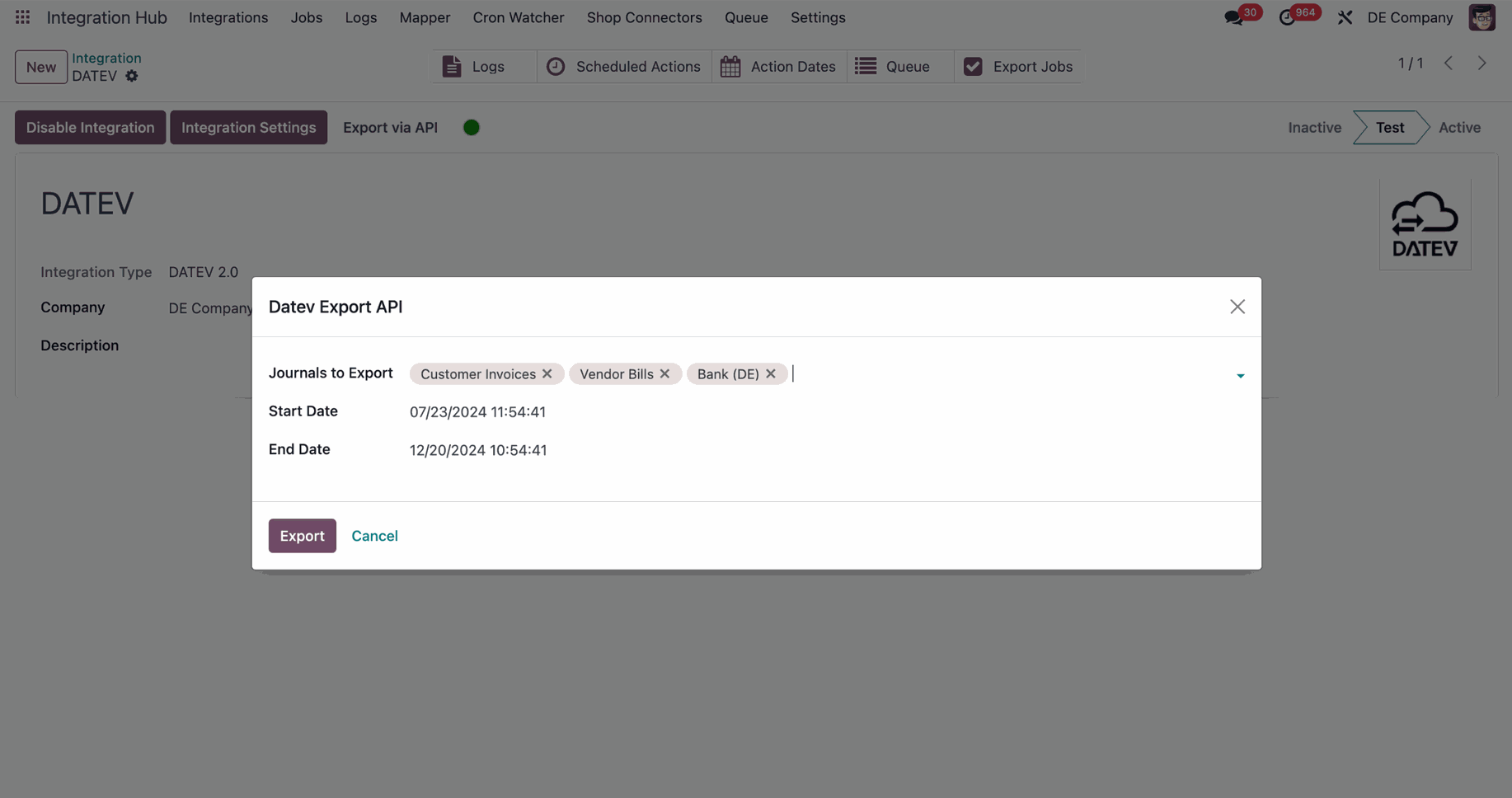The image size is (1512, 798).
Task: Open Scheduled Actions stat button
Action: pos(624,67)
